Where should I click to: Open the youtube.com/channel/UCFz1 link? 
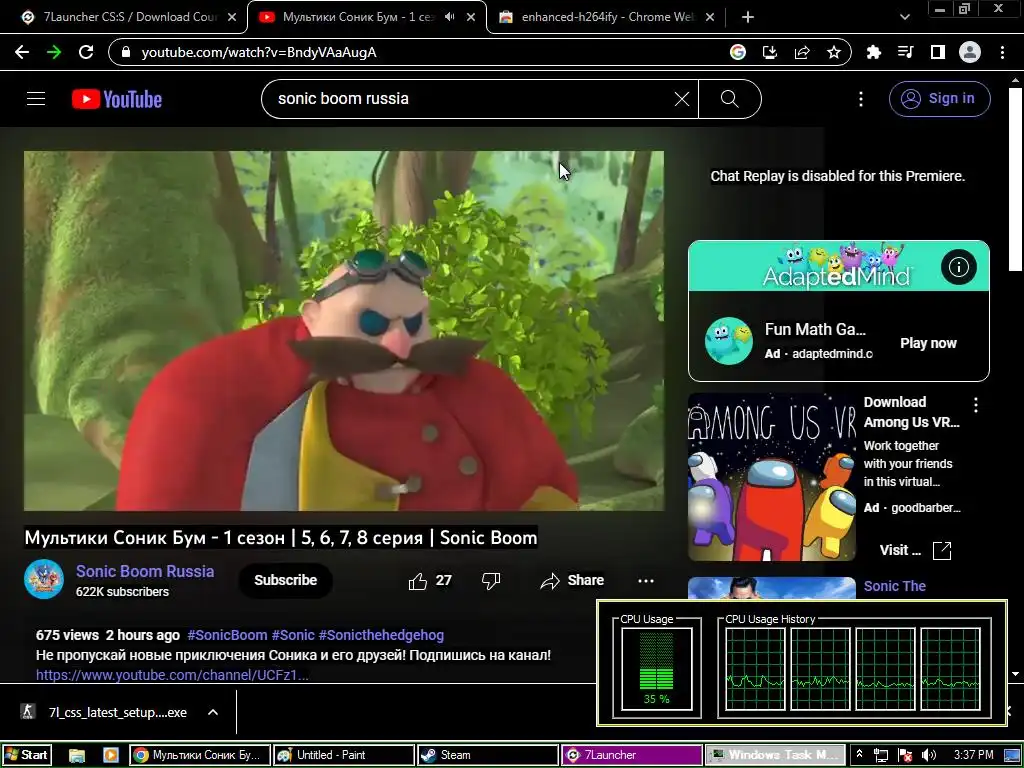pos(172,675)
